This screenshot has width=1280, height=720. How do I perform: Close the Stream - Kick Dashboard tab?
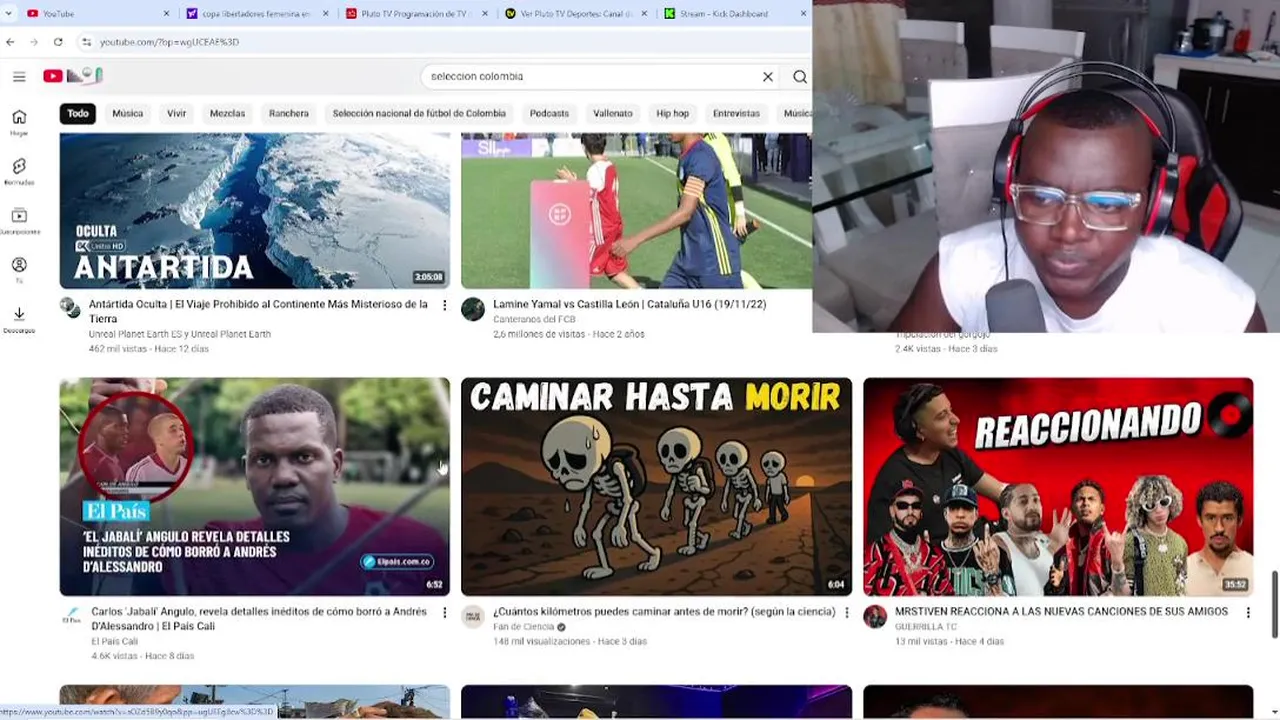click(803, 14)
